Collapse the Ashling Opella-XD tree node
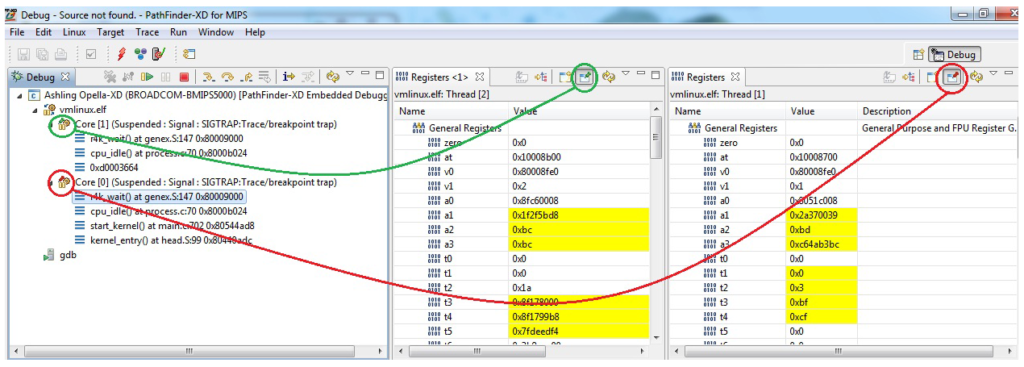Viewport: 1024px width, 367px height. tap(20, 96)
